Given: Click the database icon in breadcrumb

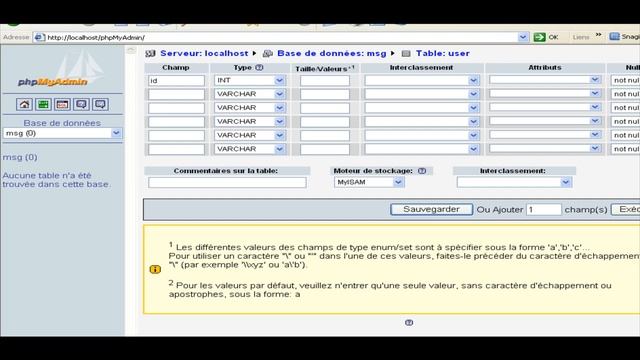Looking at the screenshot, I should [268, 53].
